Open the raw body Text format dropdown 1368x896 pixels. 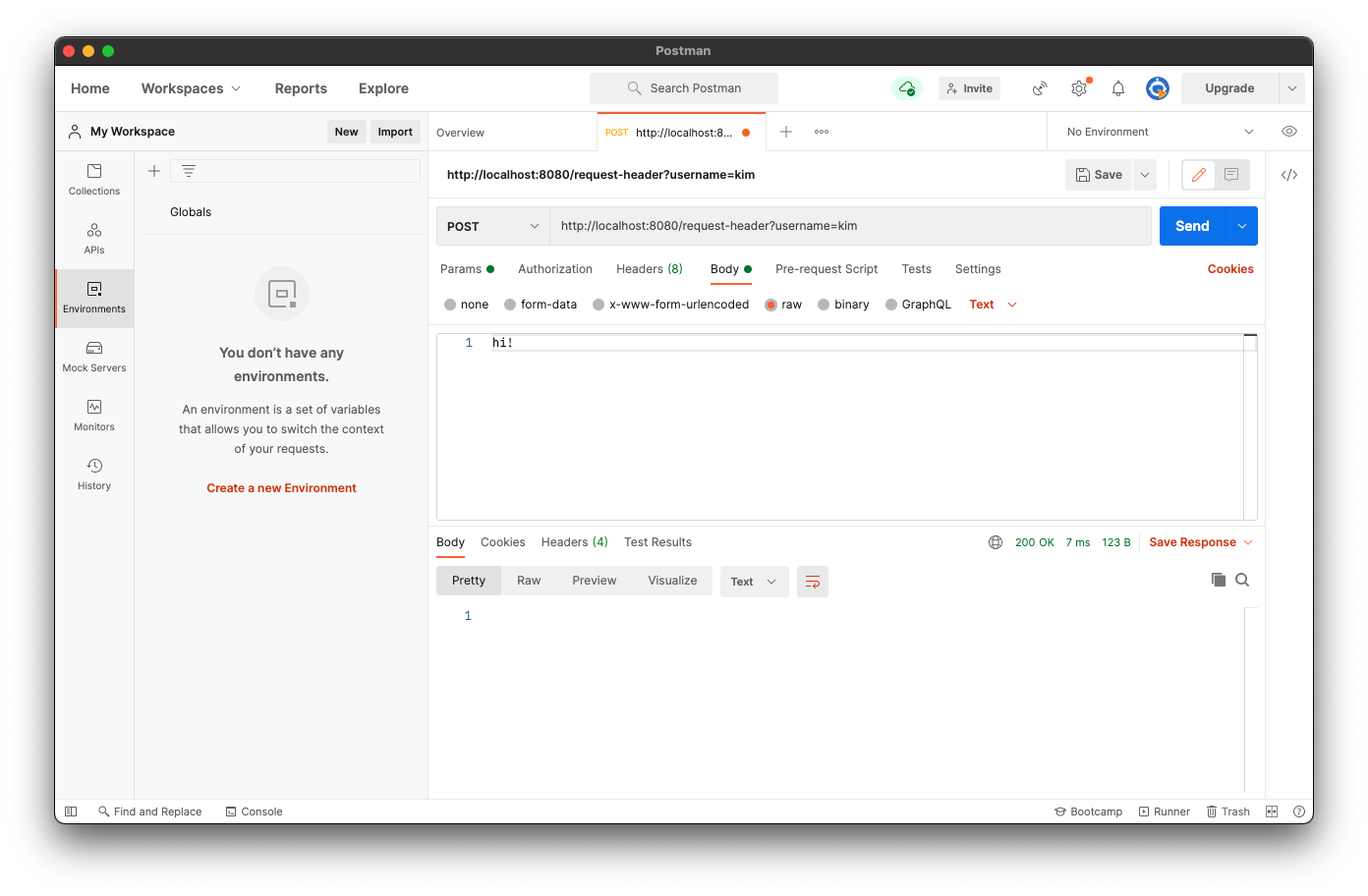[x=993, y=305]
